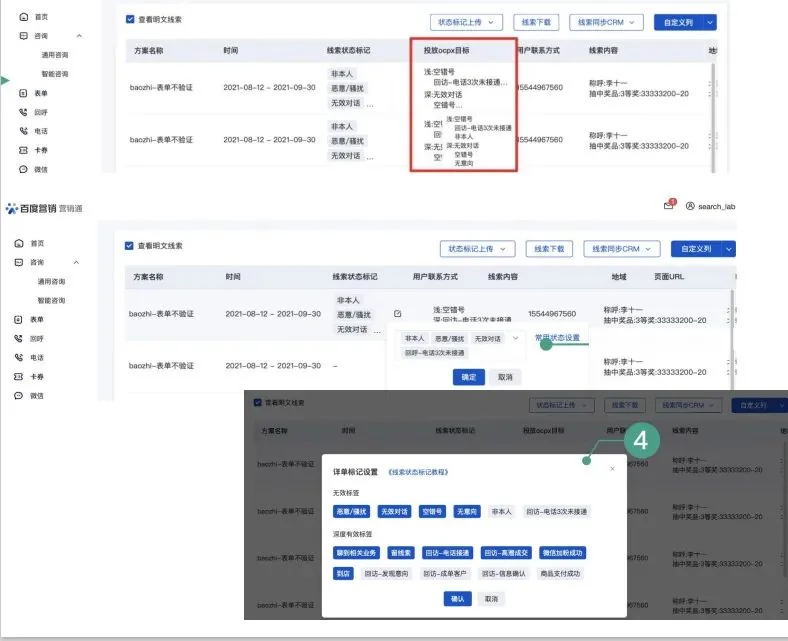Click 电话 phone icon in middle screenshot sidebar
Screen dimensions: 788x641
tap(19, 357)
